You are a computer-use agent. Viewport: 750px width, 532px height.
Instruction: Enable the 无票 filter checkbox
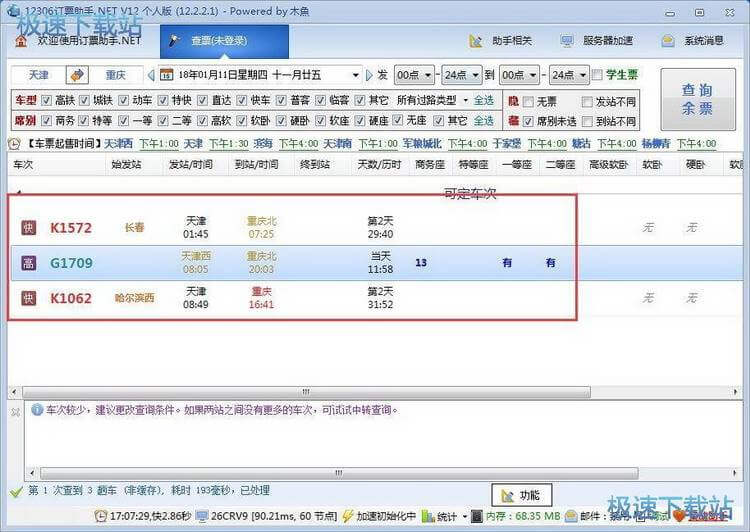(x=528, y=101)
